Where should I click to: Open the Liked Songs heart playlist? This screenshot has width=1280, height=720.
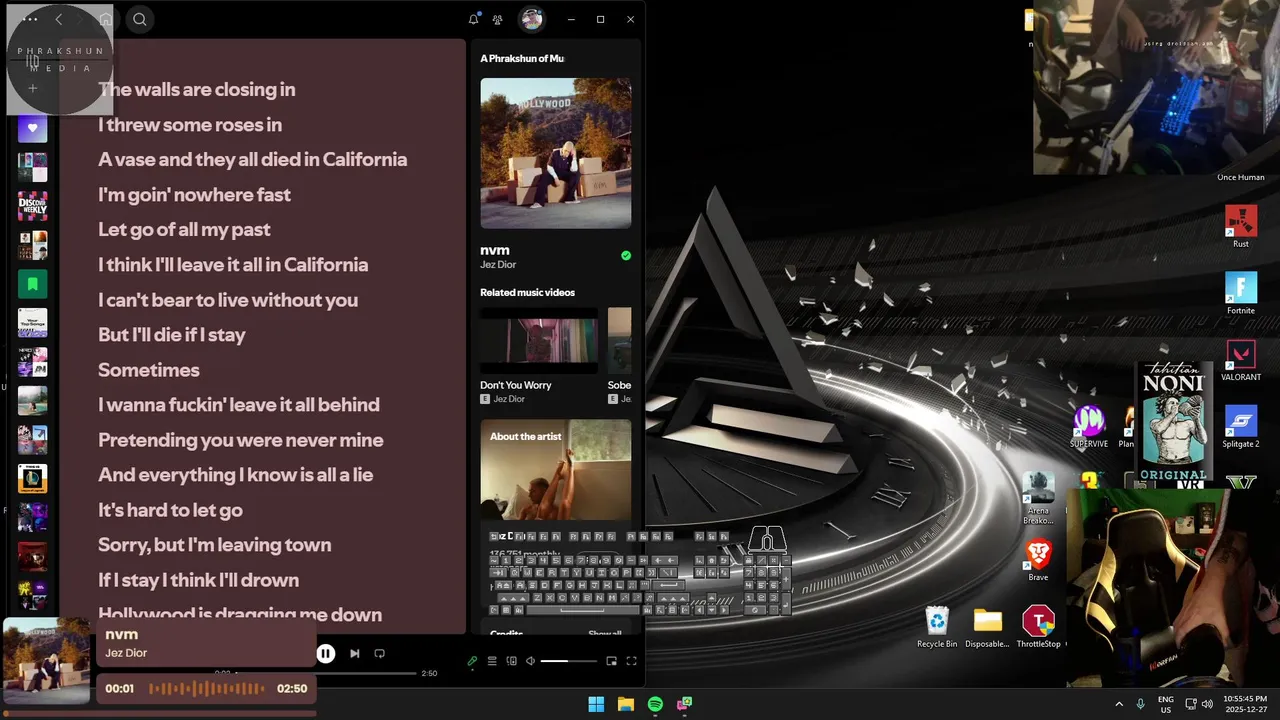coord(32,128)
